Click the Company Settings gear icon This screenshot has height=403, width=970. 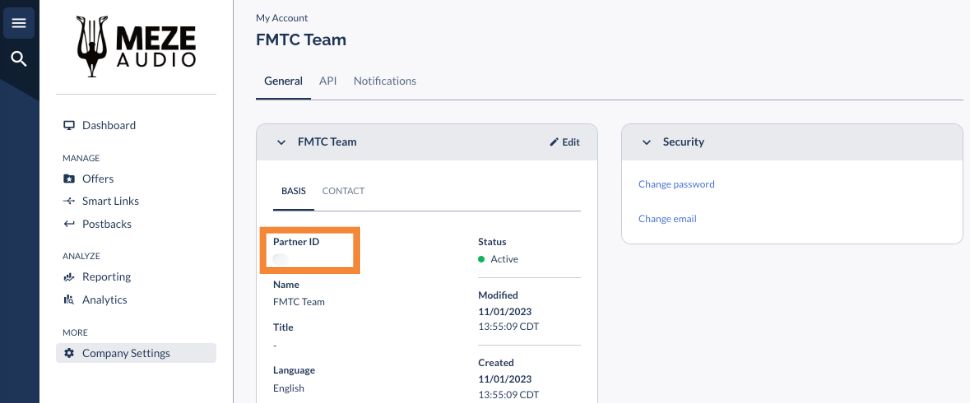click(x=69, y=353)
